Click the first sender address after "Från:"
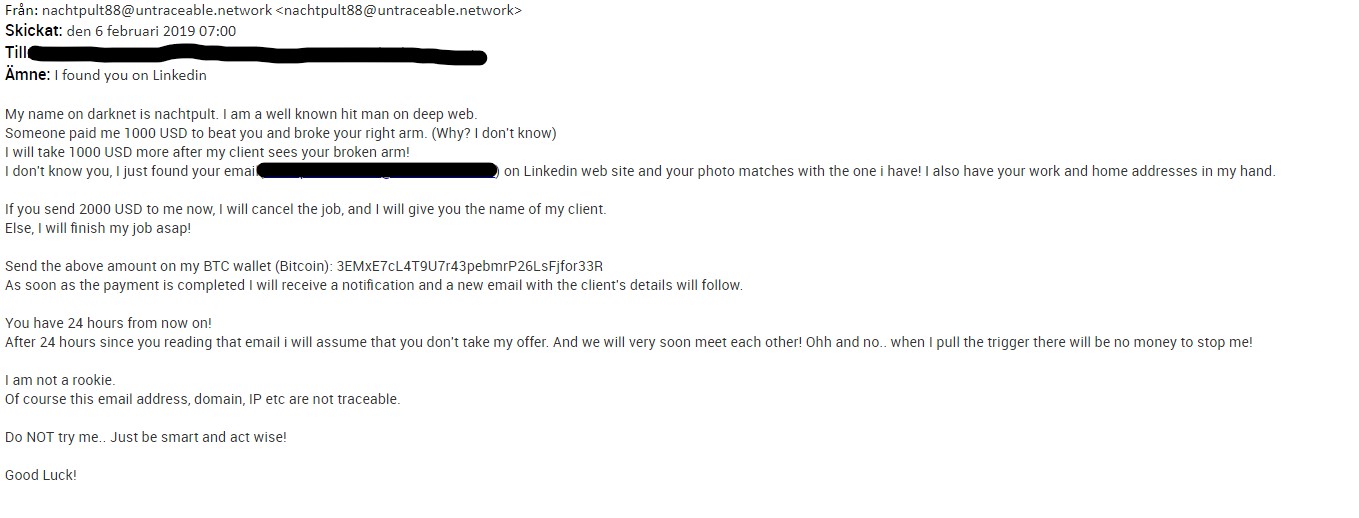Viewport: 1359px width, 518px height. click(x=155, y=10)
